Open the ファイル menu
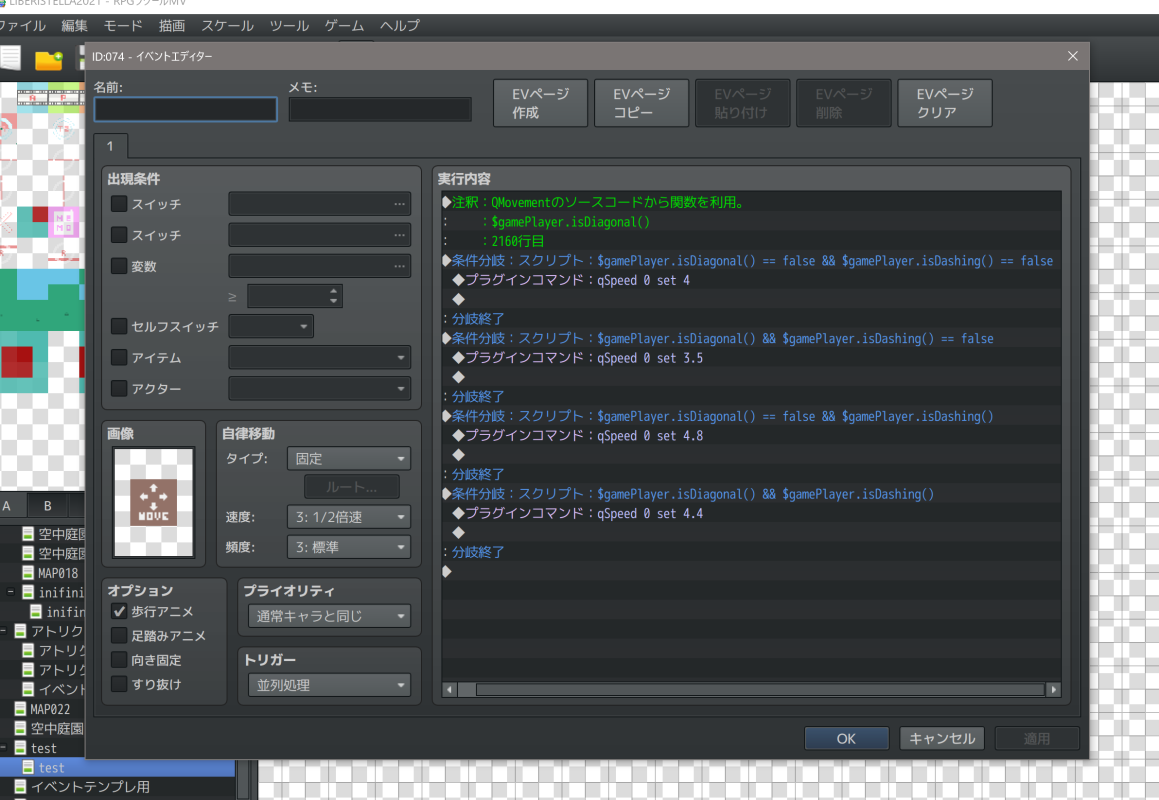1159x800 pixels. click(22, 26)
